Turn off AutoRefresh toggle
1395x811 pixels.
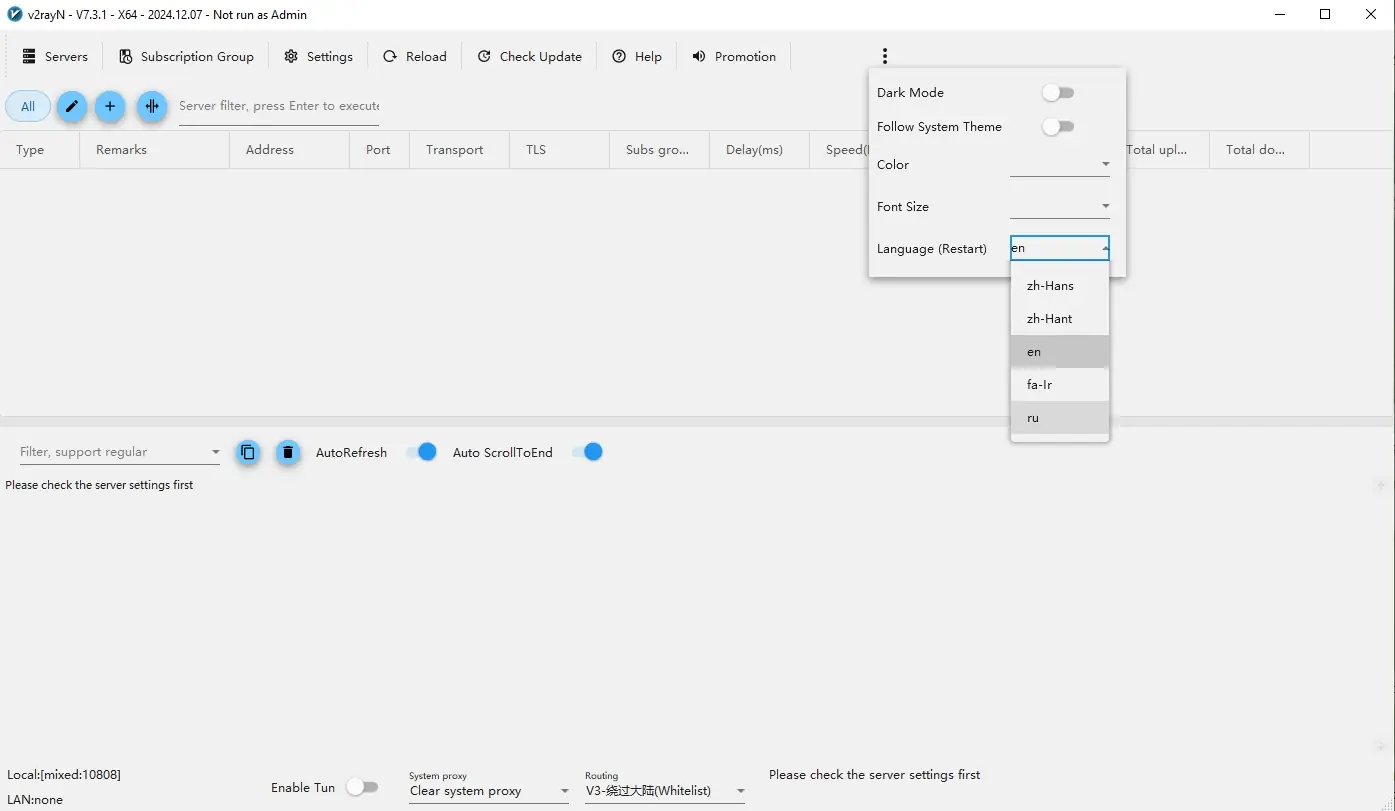pyautogui.click(x=421, y=452)
